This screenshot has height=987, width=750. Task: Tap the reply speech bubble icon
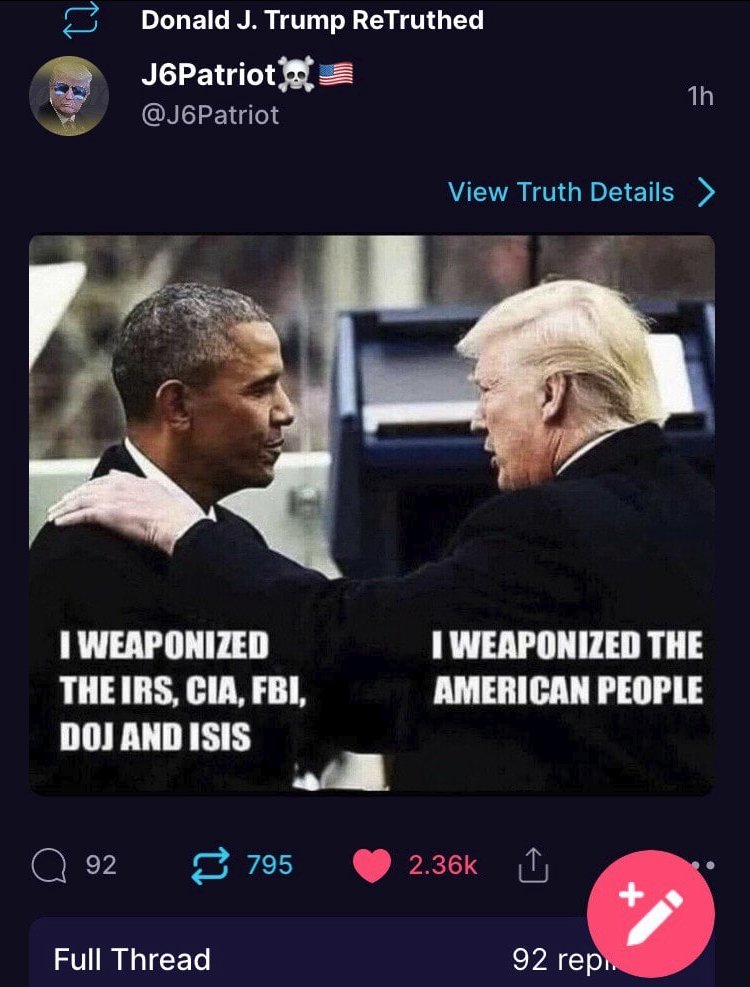49,866
